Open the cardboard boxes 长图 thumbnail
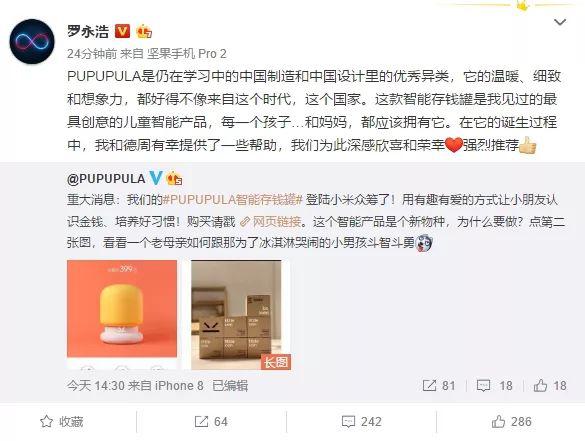This screenshot has height=441, width=585. (241, 315)
